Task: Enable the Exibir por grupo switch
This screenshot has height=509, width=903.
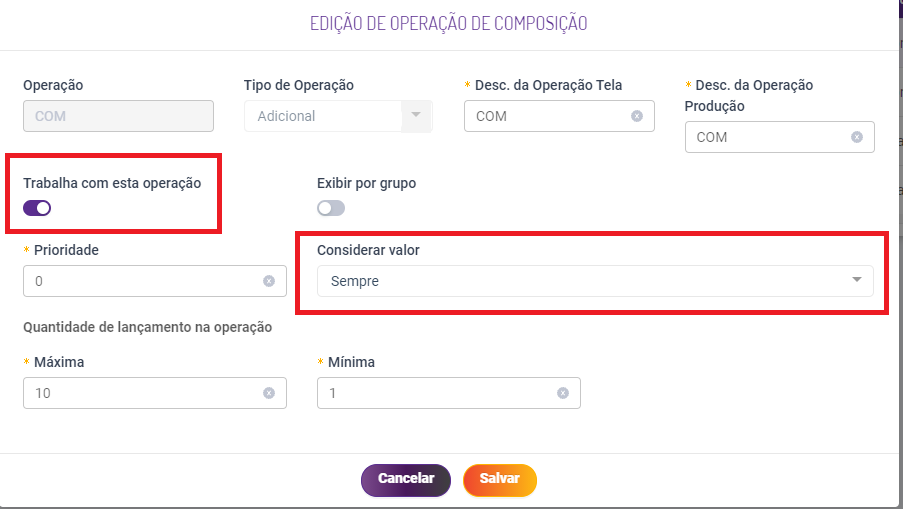Action: click(x=331, y=208)
